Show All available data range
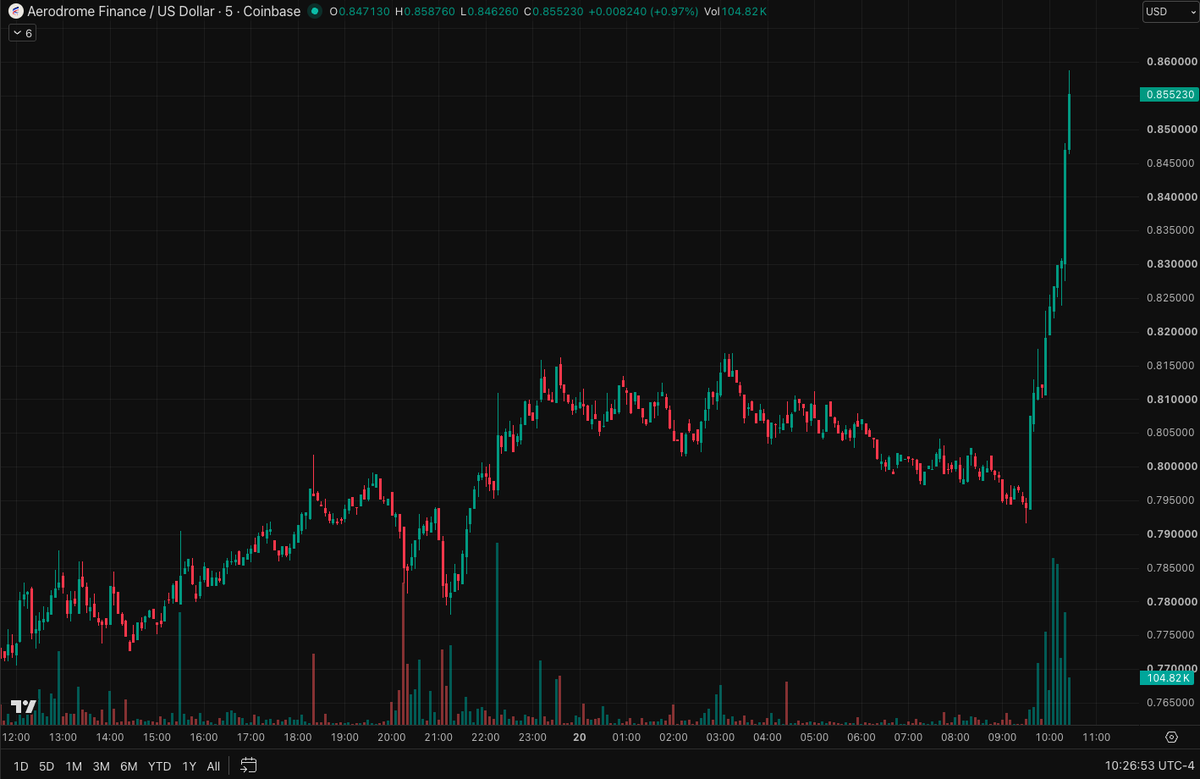Screen dimensions: 1200x779 pos(213,766)
